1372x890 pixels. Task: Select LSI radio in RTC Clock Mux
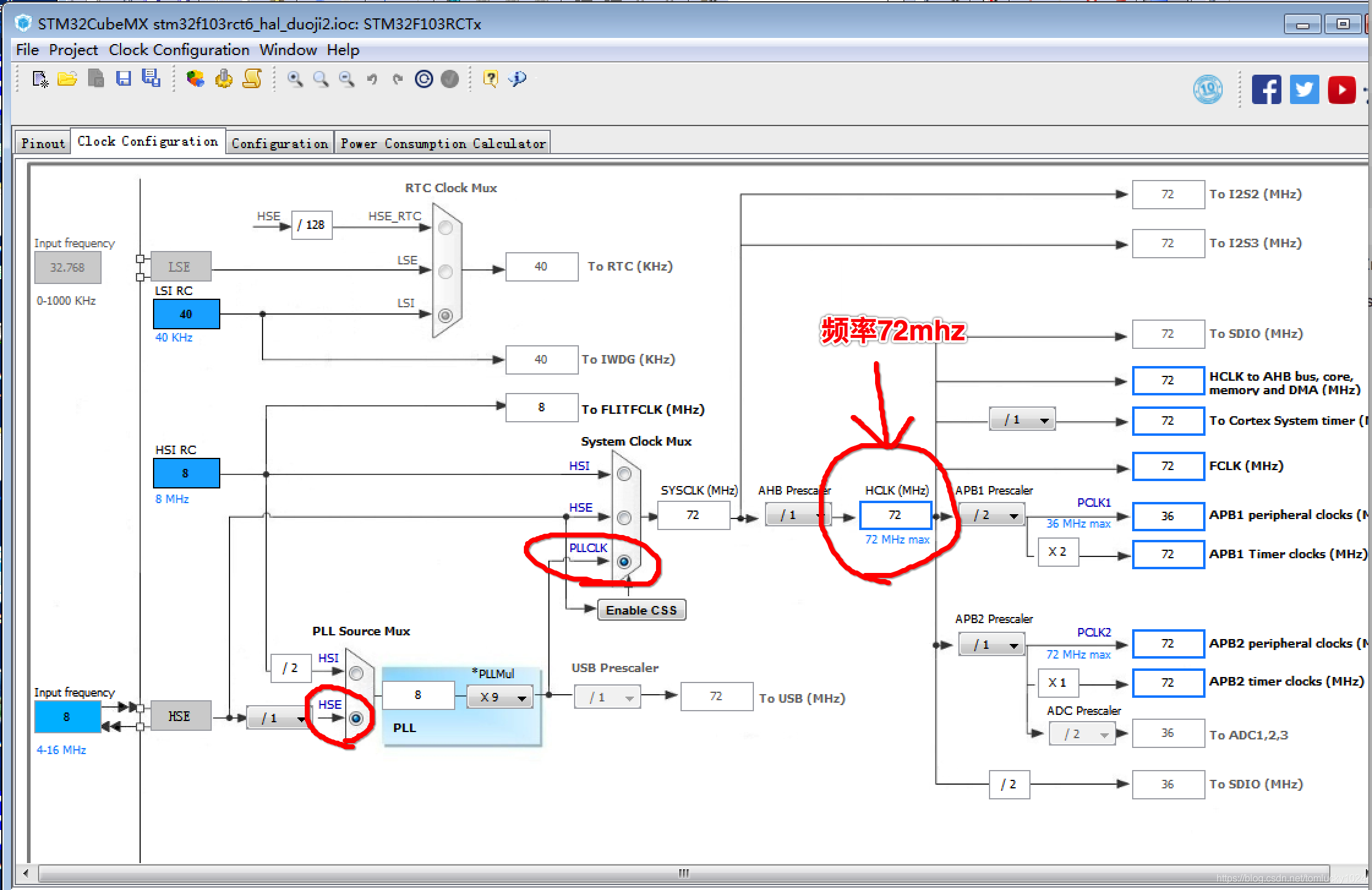point(446,315)
